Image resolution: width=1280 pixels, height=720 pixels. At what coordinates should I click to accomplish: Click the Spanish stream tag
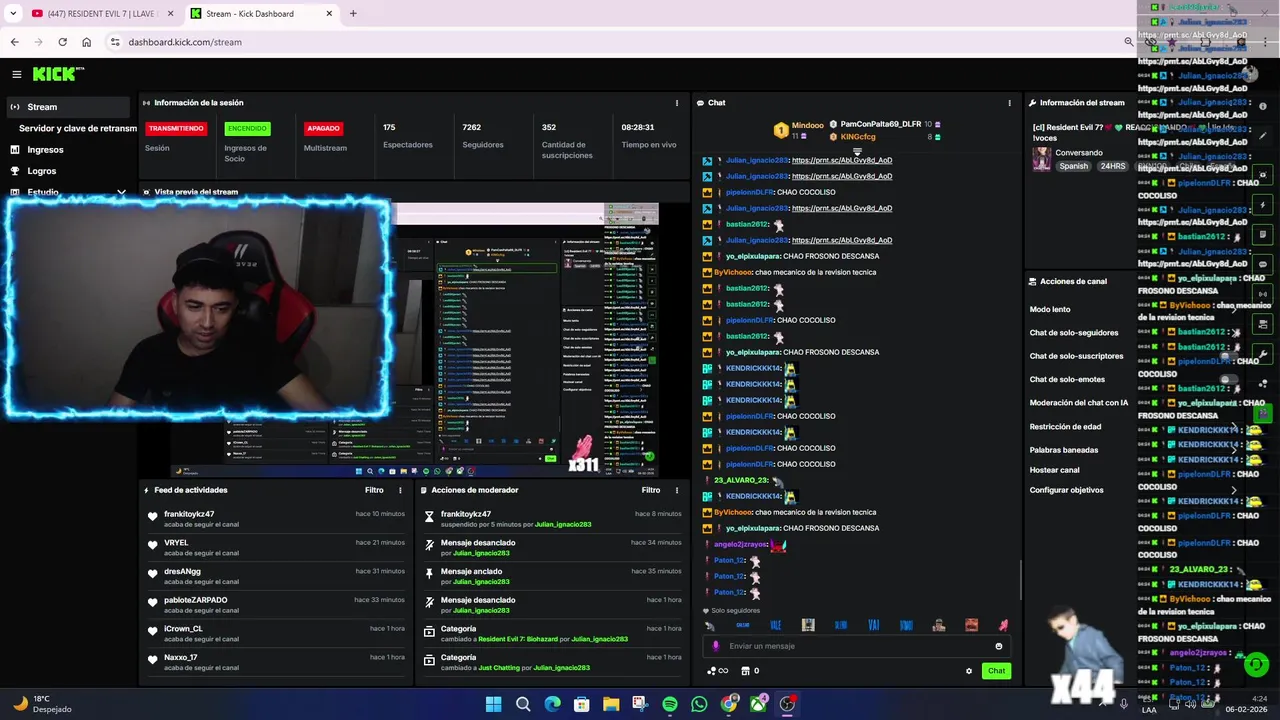click(x=1073, y=166)
